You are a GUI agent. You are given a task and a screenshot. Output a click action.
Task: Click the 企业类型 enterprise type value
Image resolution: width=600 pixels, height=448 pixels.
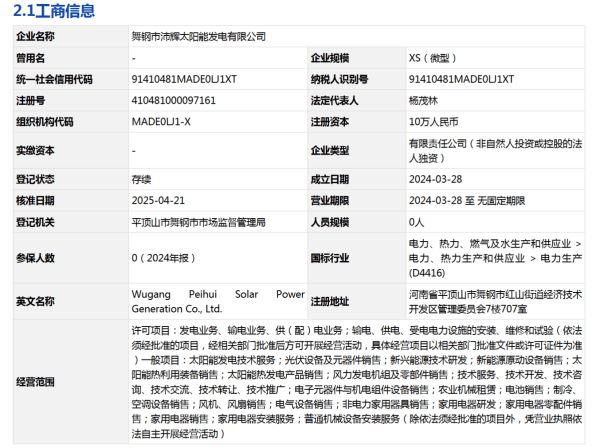pos(492,151)
